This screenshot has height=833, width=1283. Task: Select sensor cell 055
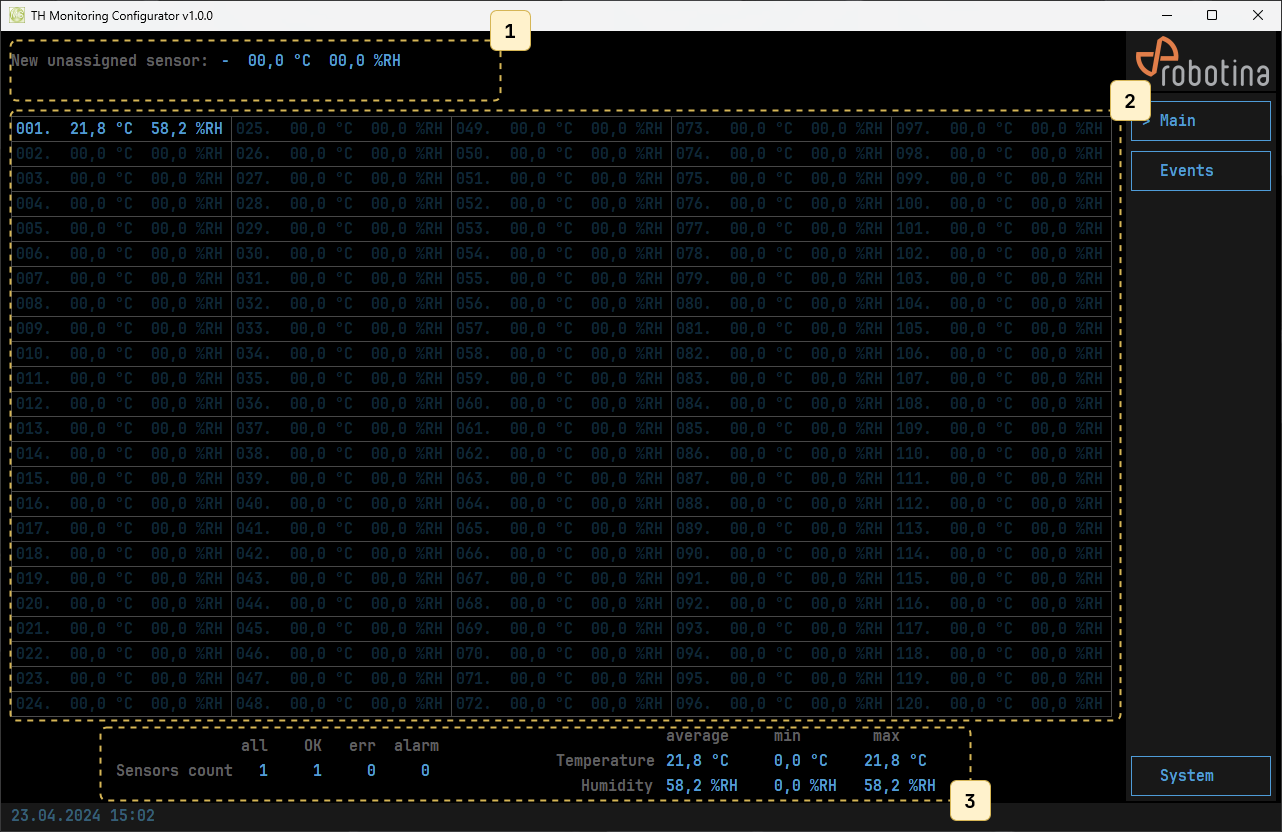point(561,279)
